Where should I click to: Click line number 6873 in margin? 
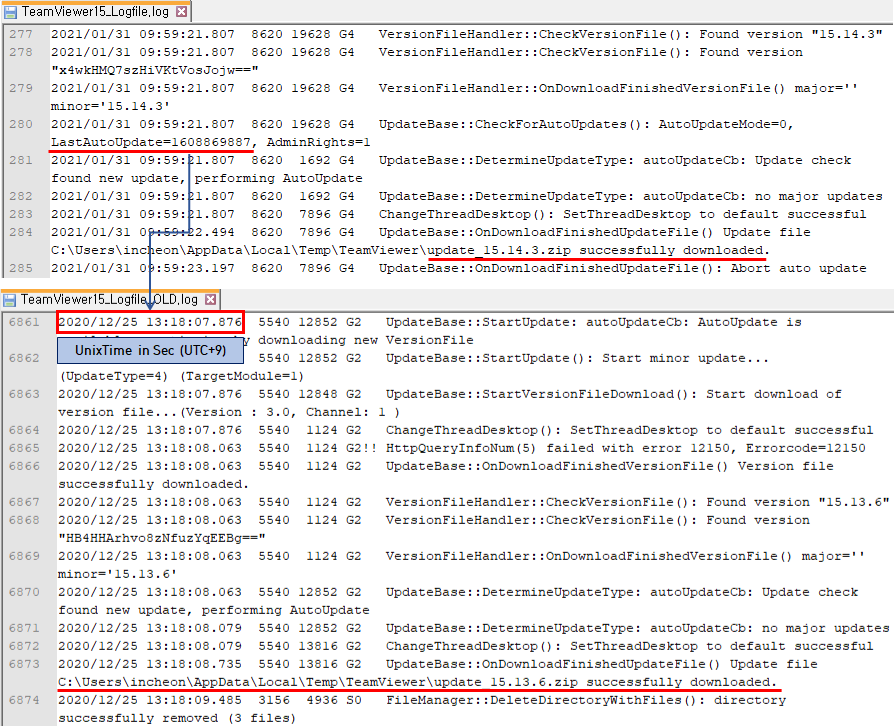click(25, 664)
